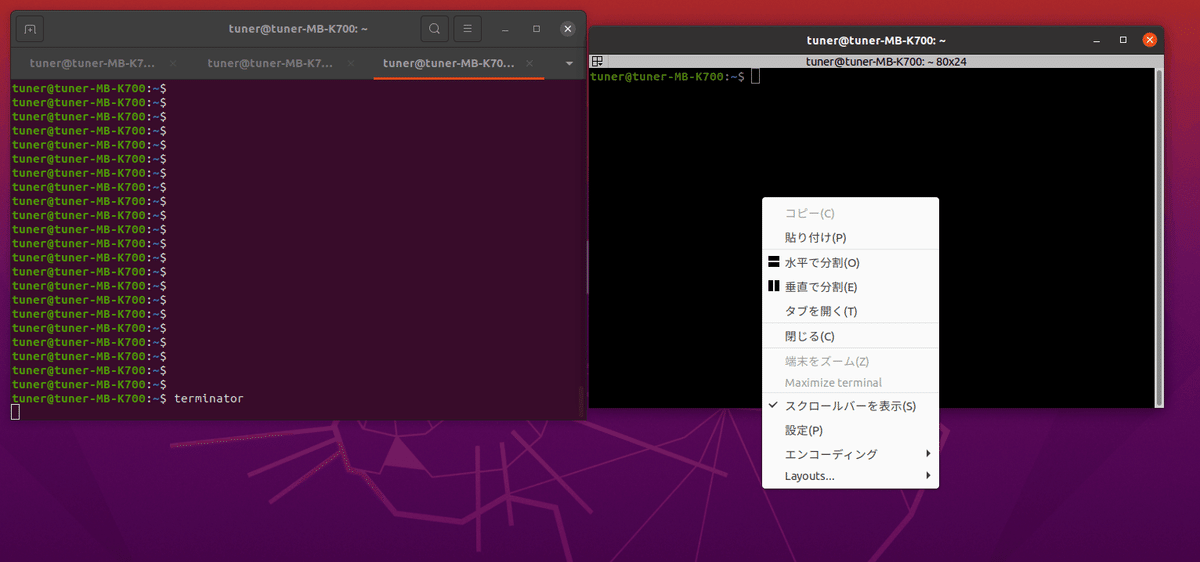
Task: Click the prompt in the Terminator terminal
Action: point(667,76)
